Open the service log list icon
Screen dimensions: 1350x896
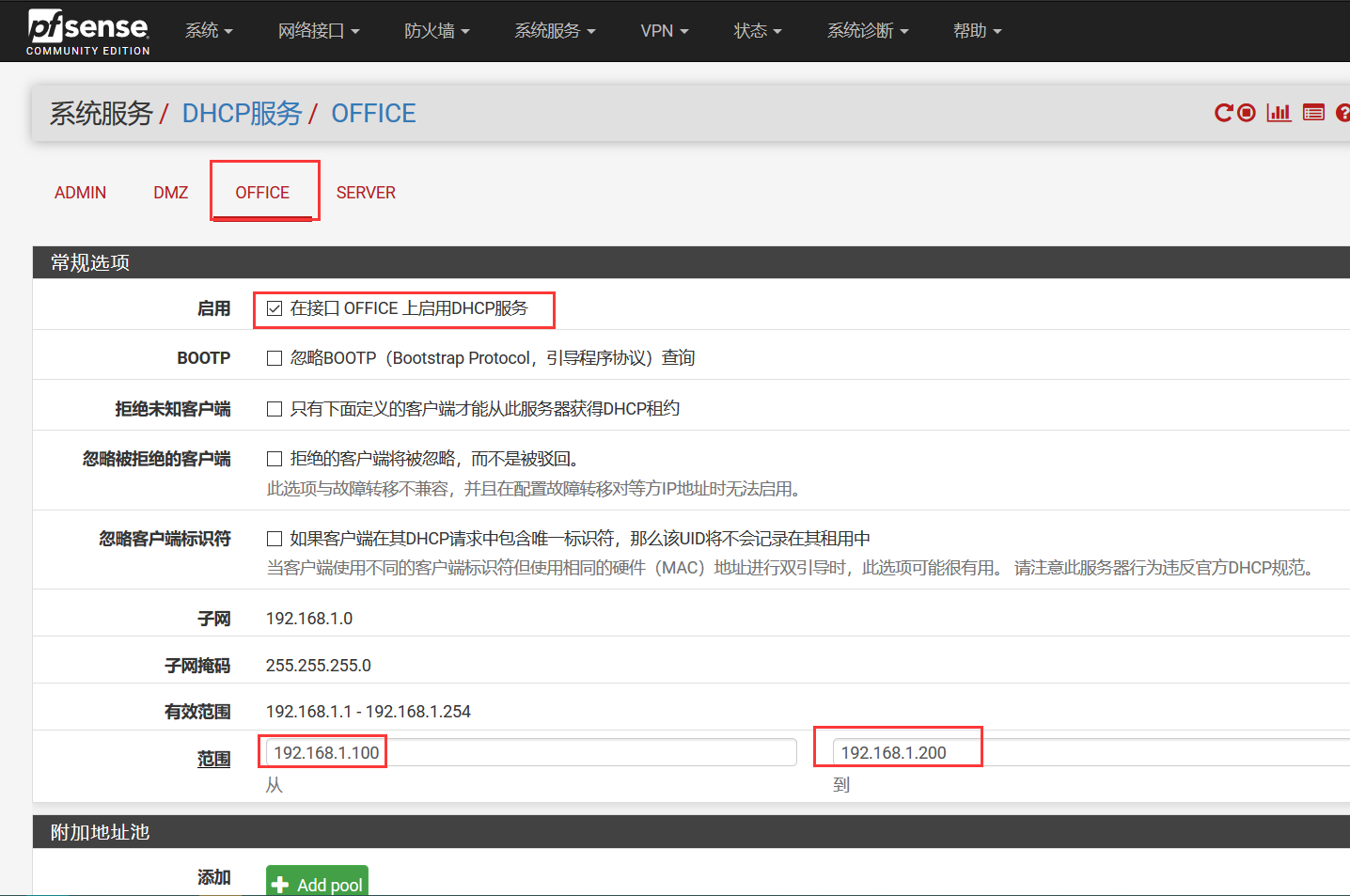point(1313,113)
